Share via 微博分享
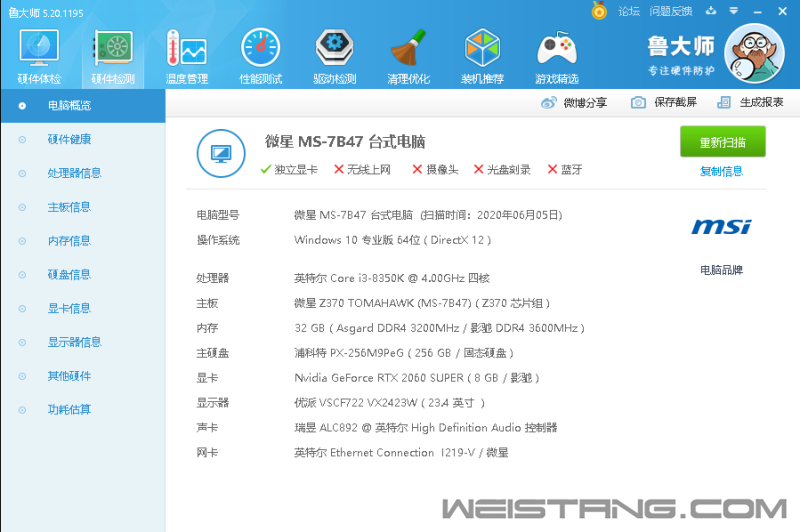This screenshot has height=532, width=800. coord(574,102)
